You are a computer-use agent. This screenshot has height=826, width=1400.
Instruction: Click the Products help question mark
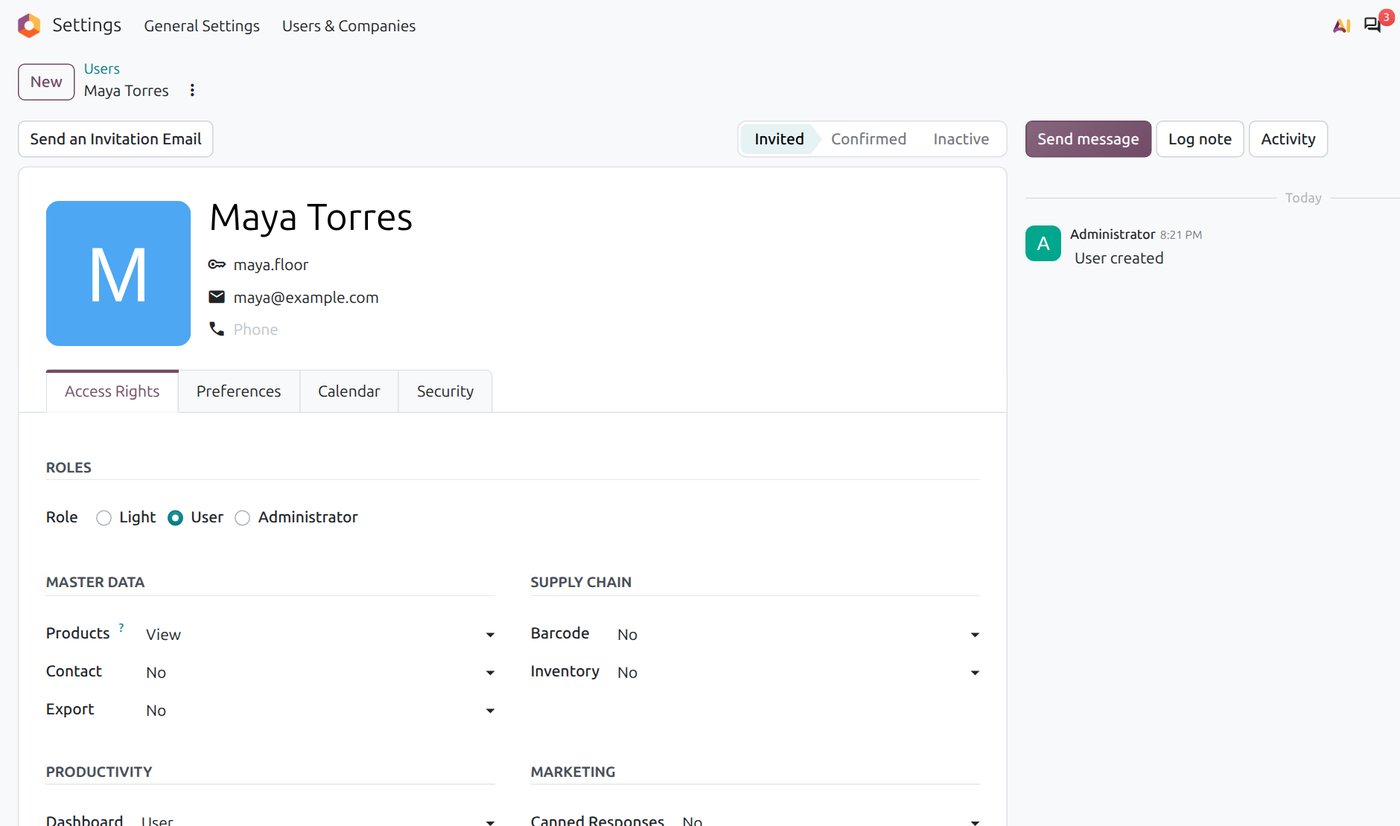tap(121, 628)
